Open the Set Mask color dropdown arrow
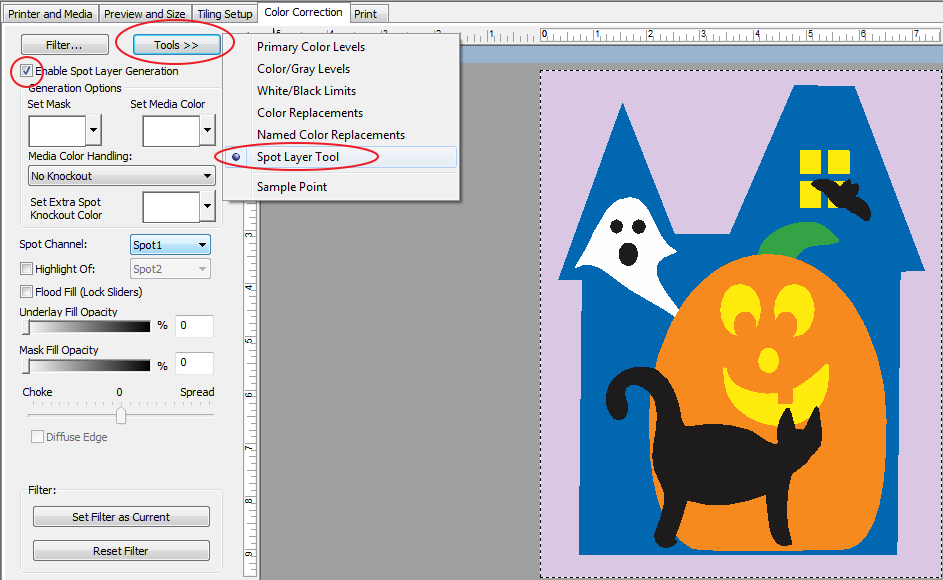The width and height of the screenshot is (943, 580). pos(94,130)
